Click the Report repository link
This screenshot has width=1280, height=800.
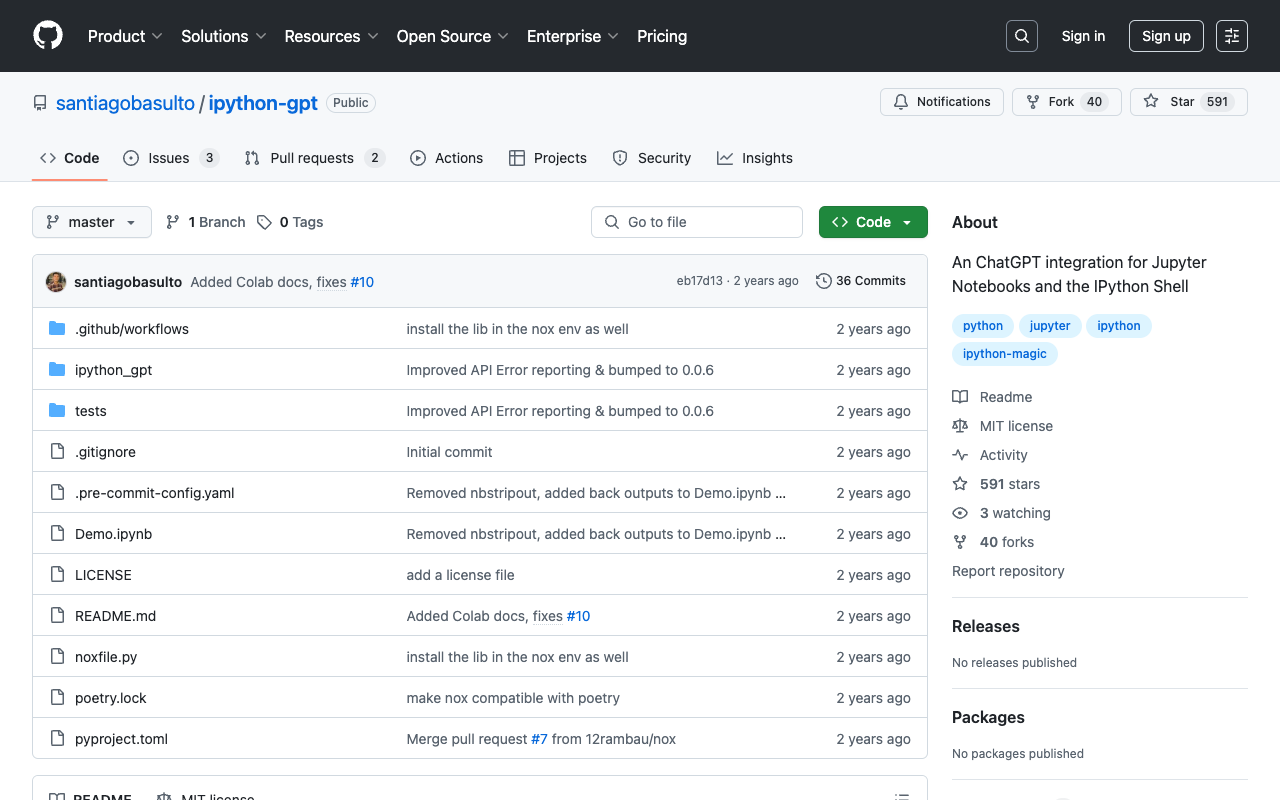tap(1008, 571)
